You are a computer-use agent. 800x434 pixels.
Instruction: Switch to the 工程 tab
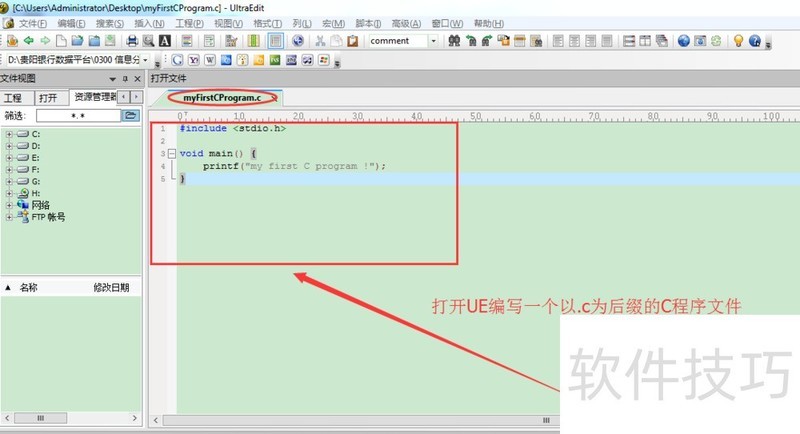[13, 98]
